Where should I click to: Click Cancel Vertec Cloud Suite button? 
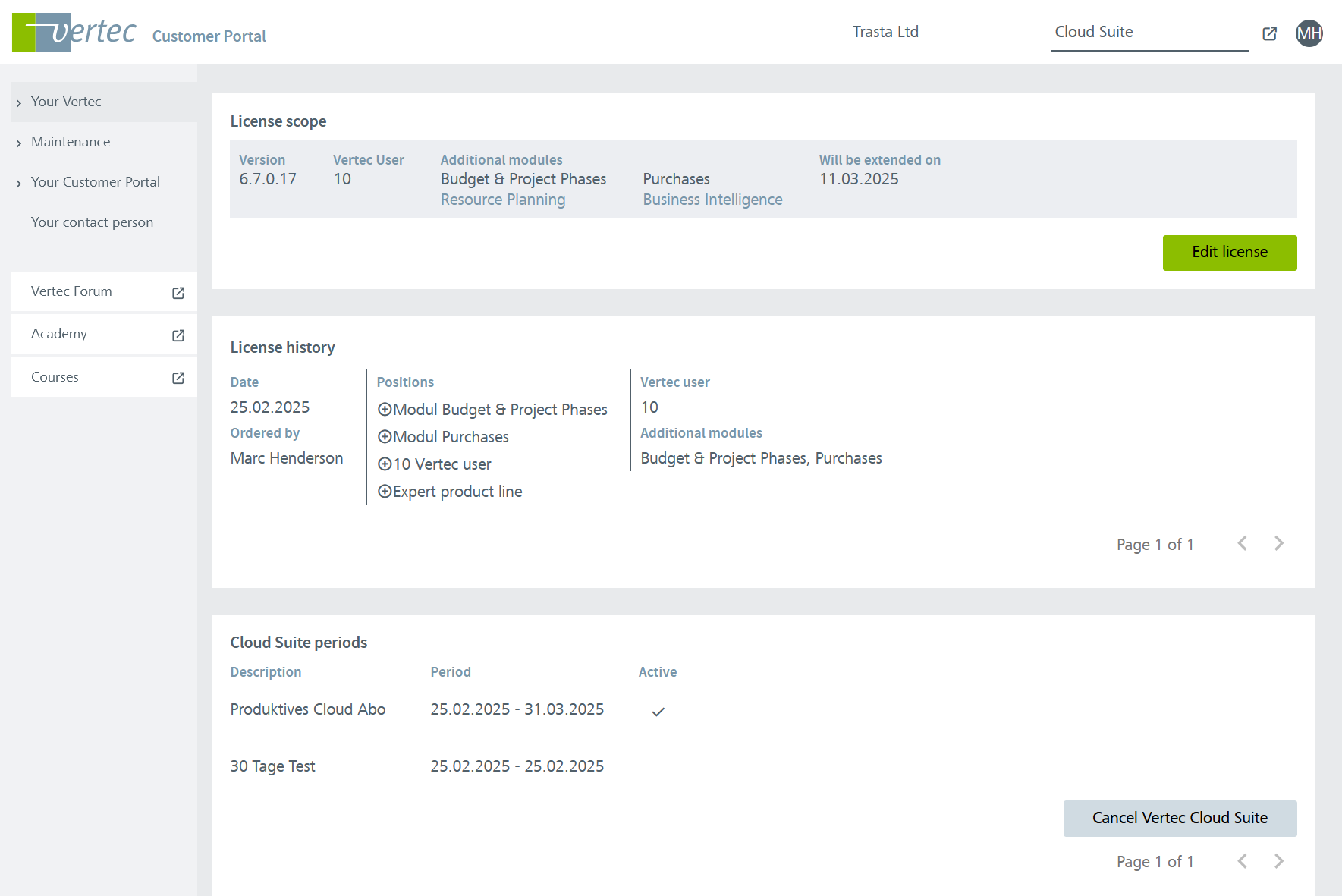click(1180, 818)
